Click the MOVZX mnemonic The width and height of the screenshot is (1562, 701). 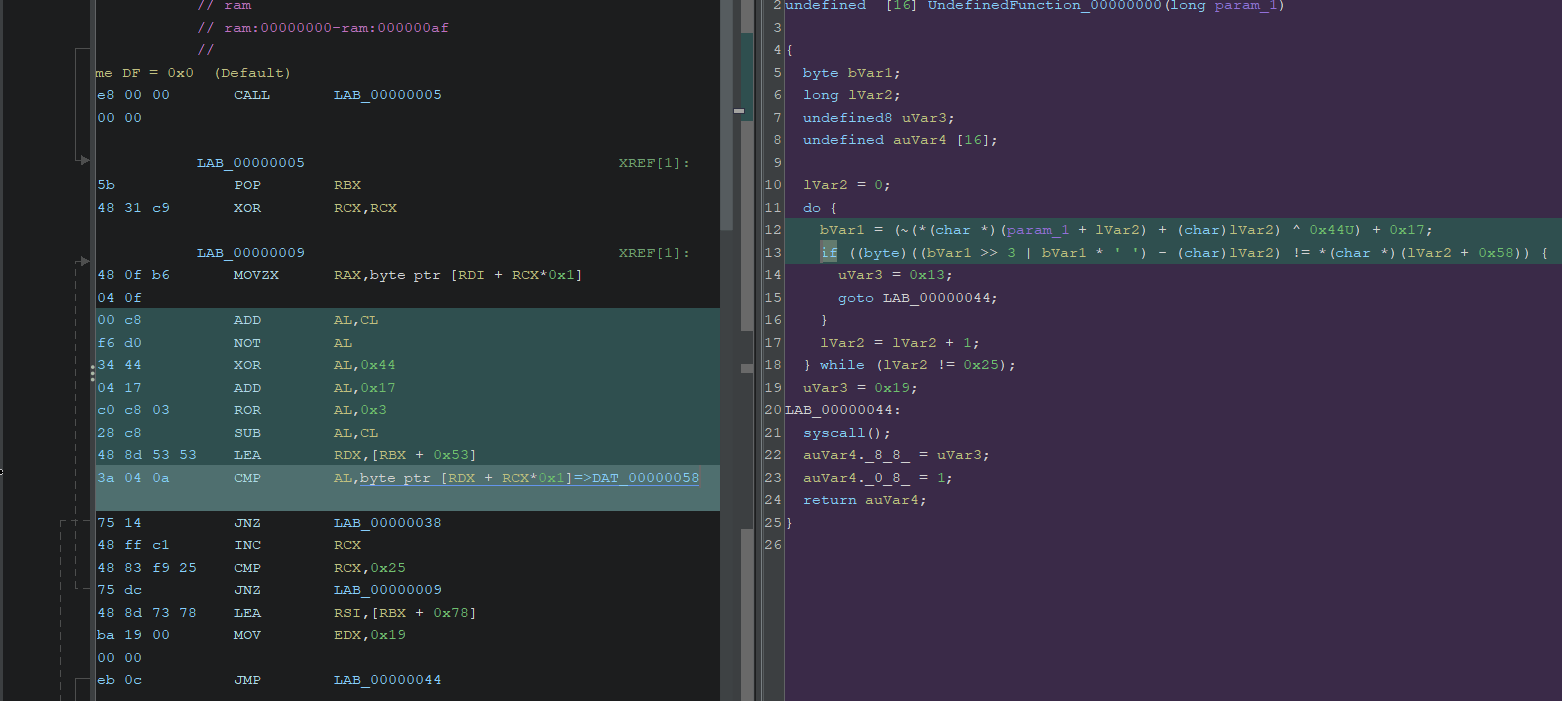pos(256,275)
